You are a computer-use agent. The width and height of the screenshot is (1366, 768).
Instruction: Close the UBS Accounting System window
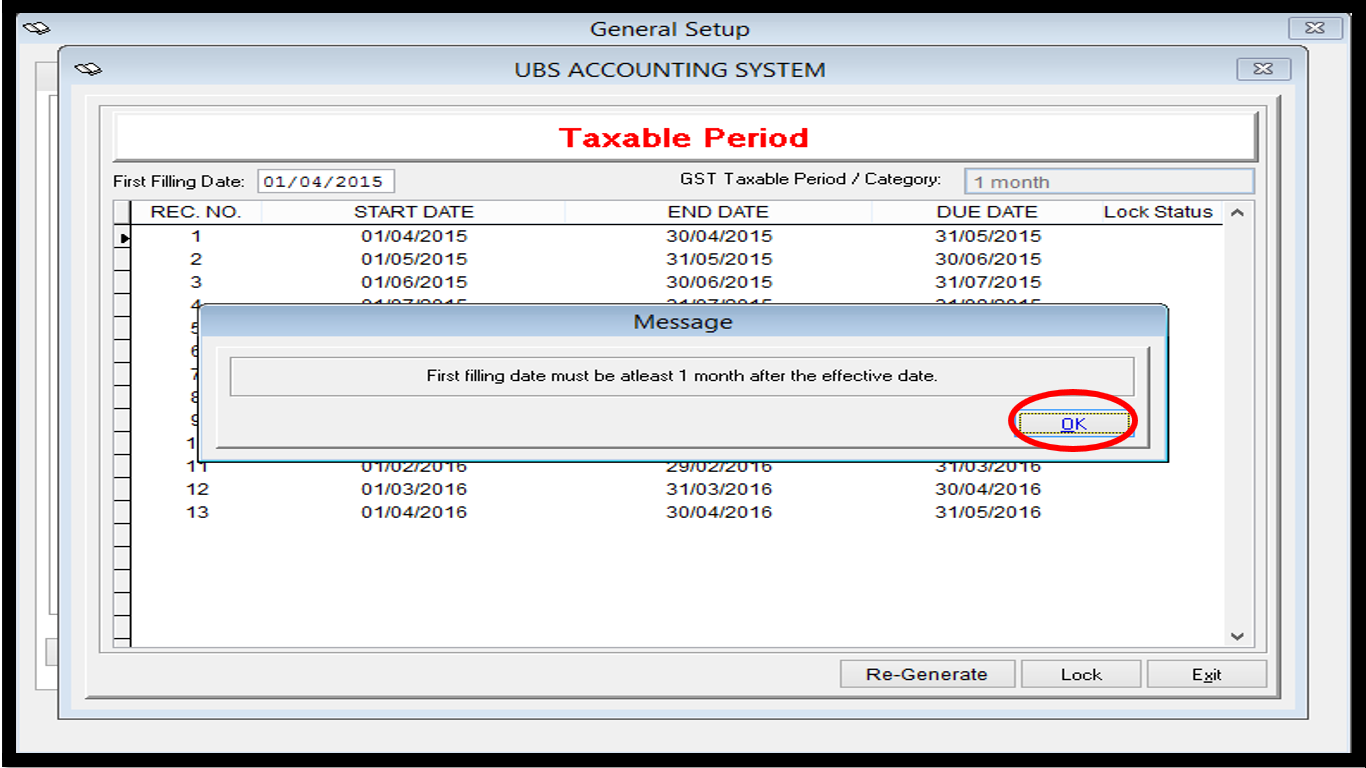[1263, 69]
